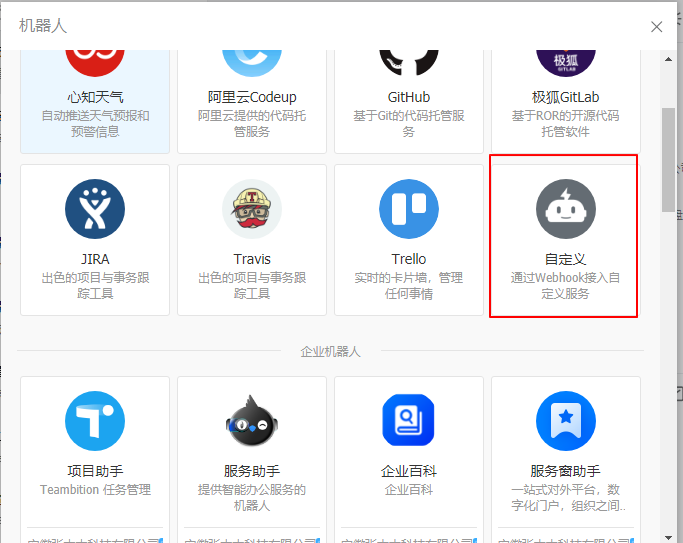Click the 服务窗助手 title text
683x543 pixels.
(x=565, y=471)
